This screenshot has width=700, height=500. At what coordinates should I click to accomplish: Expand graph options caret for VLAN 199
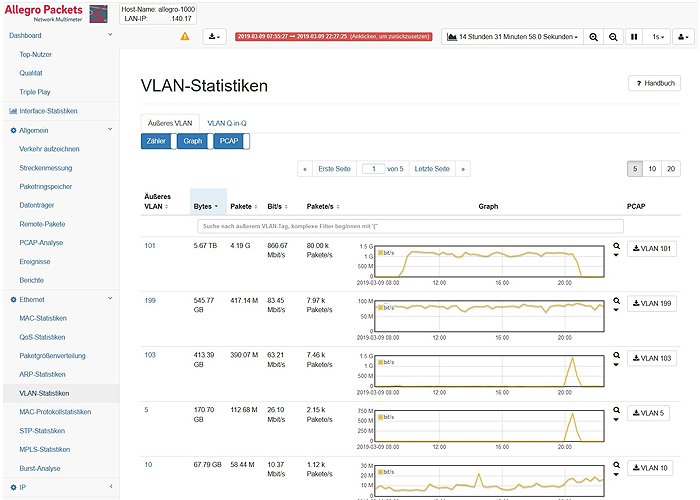pyautogui.click(x=616, y=310)
